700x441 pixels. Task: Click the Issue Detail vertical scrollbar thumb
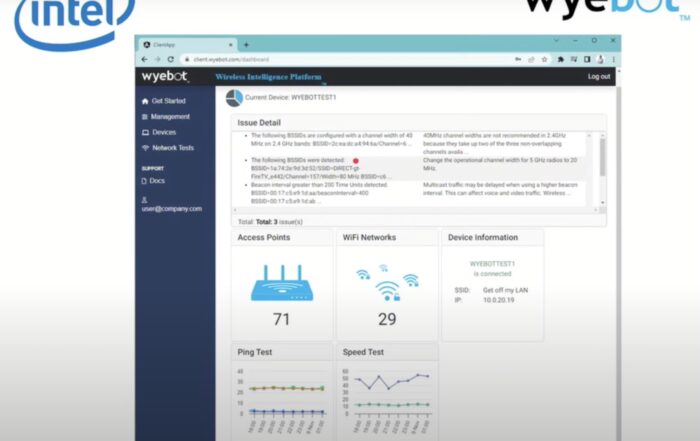tap(602, 157)
